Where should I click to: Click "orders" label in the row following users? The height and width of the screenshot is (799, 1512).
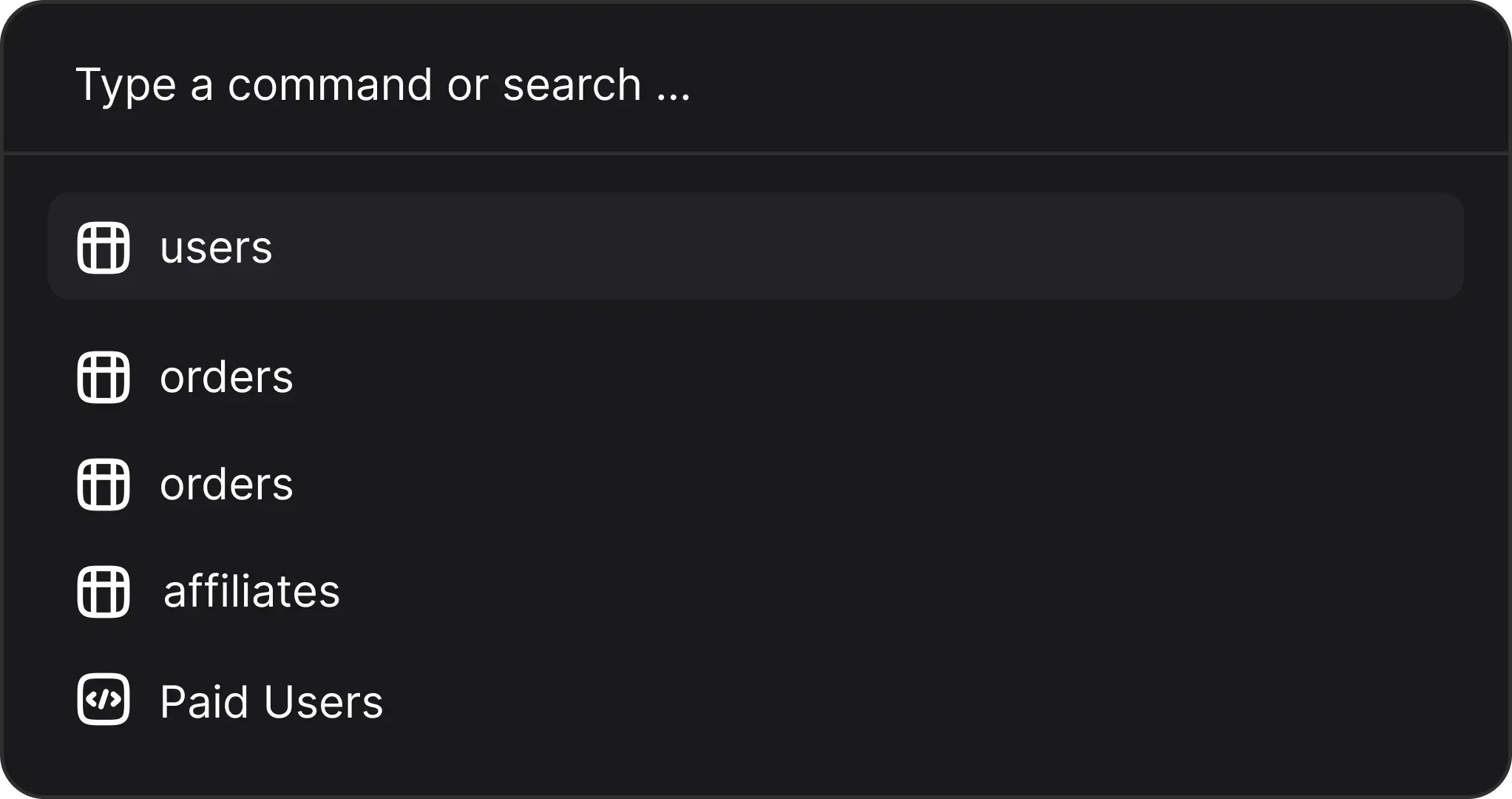(226, 377)
